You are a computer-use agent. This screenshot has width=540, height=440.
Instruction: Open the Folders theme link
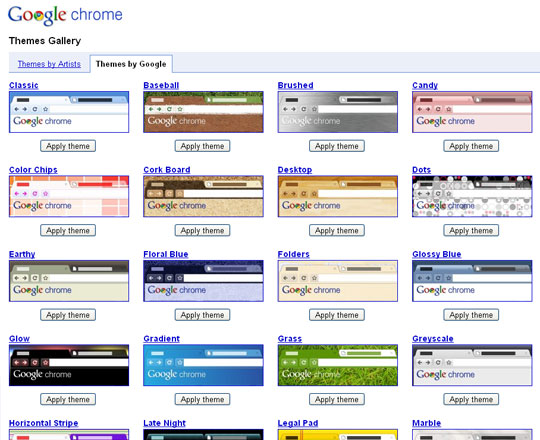pyautogui.click(x=294, y=254)
